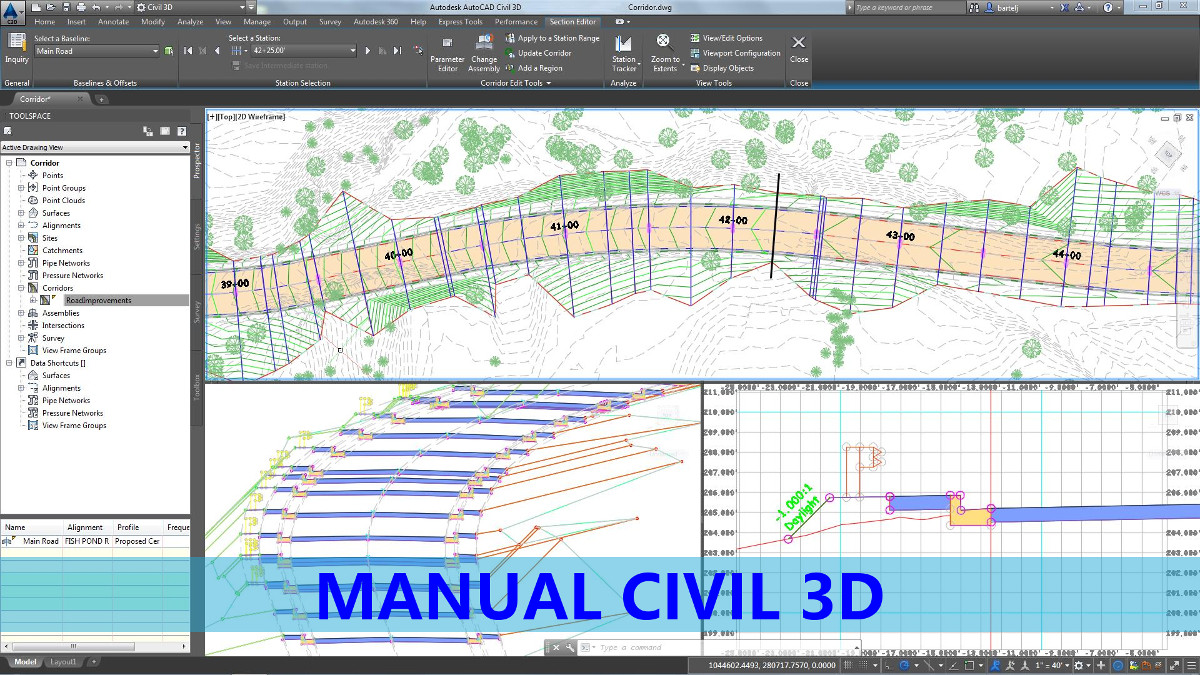Open the Annotate ribbon tab
Screen dimensions: 1200x675
coord(112,21)
